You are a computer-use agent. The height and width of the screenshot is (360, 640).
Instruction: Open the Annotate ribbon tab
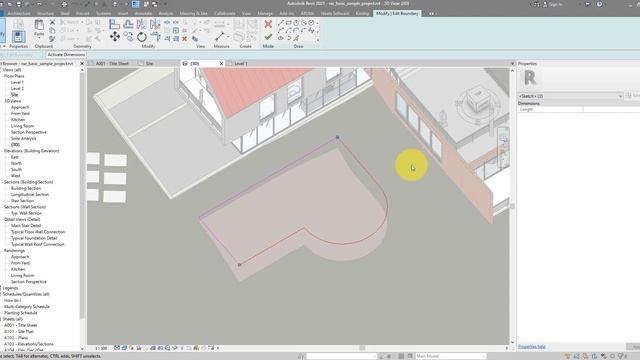(x=143, y=13)
